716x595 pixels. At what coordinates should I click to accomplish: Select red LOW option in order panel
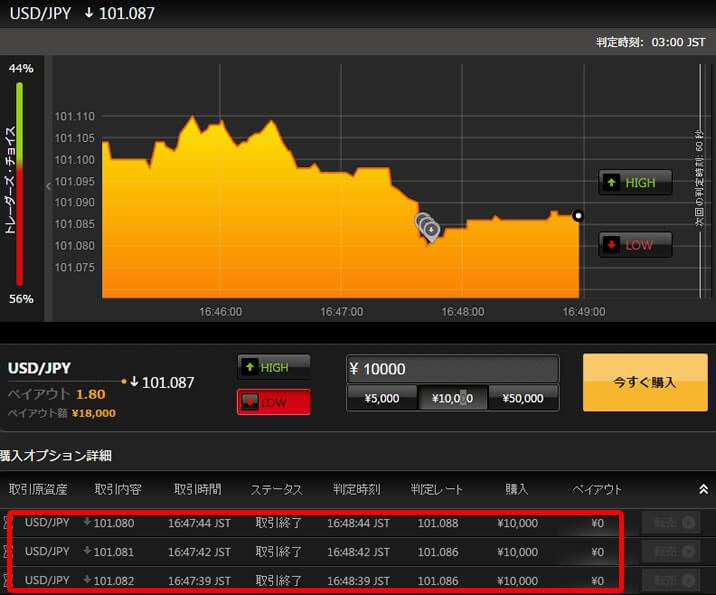(274, 402)
